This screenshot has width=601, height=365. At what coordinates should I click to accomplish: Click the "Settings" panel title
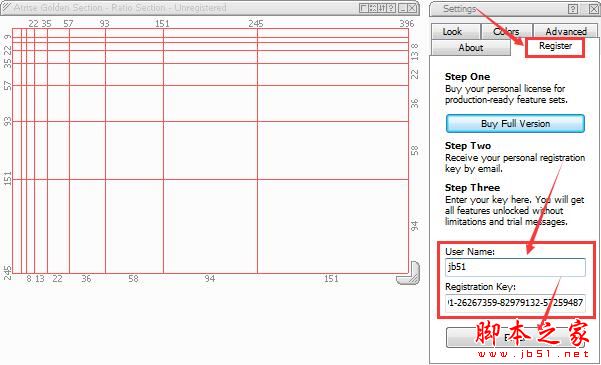[x=460, y=9]
